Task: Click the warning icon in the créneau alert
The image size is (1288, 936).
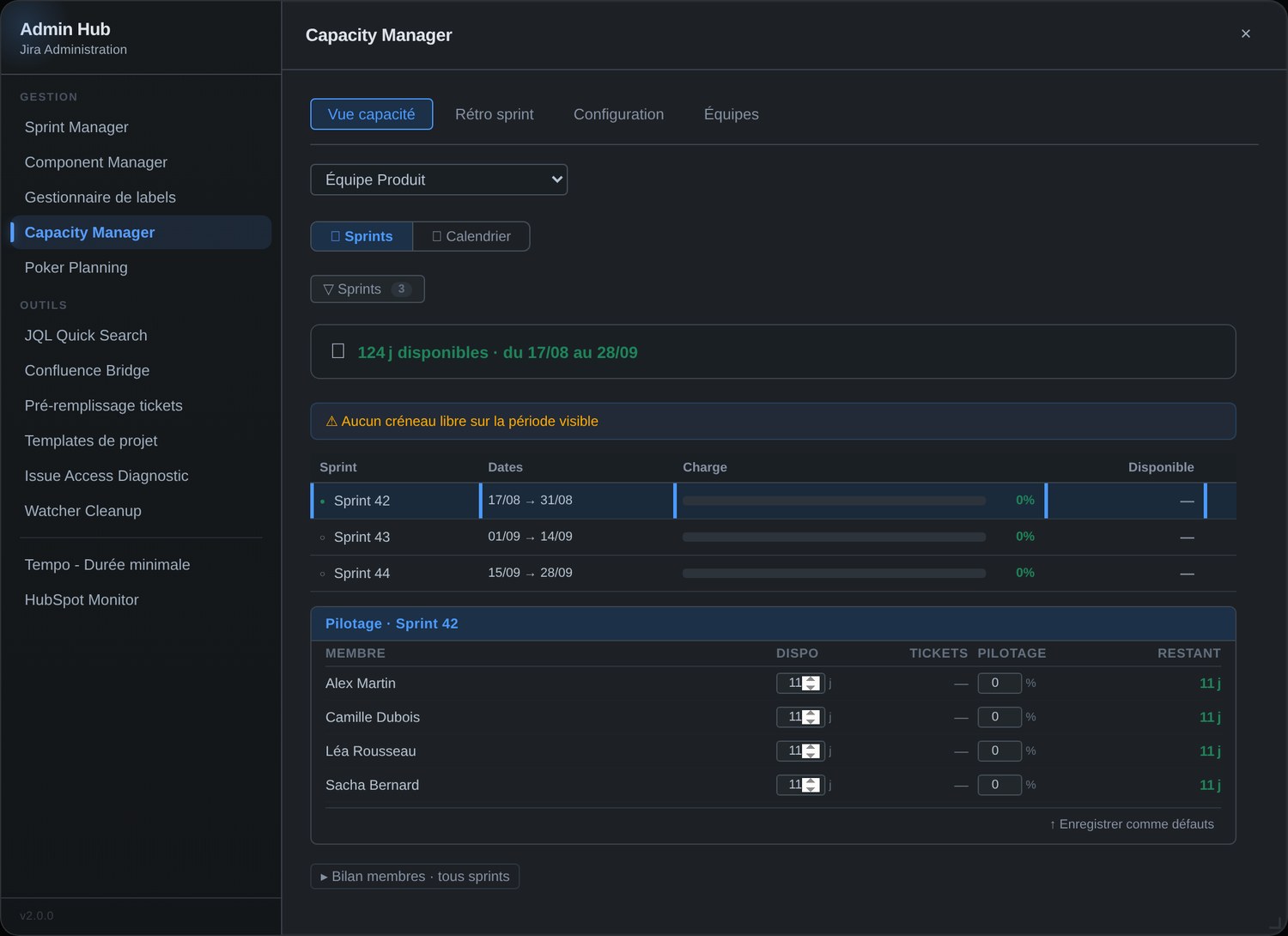Action: pos(331,422)
